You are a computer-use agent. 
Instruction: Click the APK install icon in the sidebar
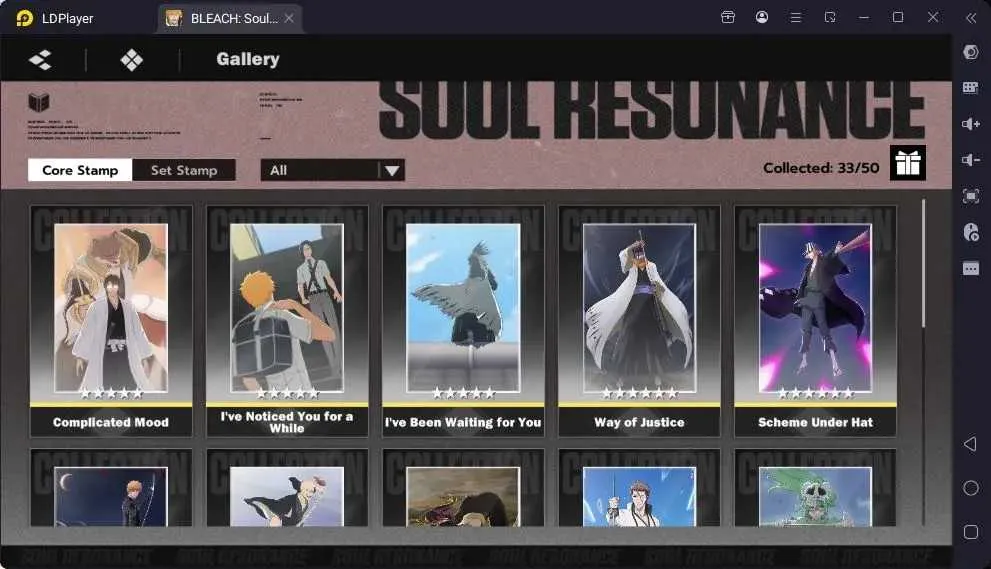pyautogui.click(x=971, y=232)
